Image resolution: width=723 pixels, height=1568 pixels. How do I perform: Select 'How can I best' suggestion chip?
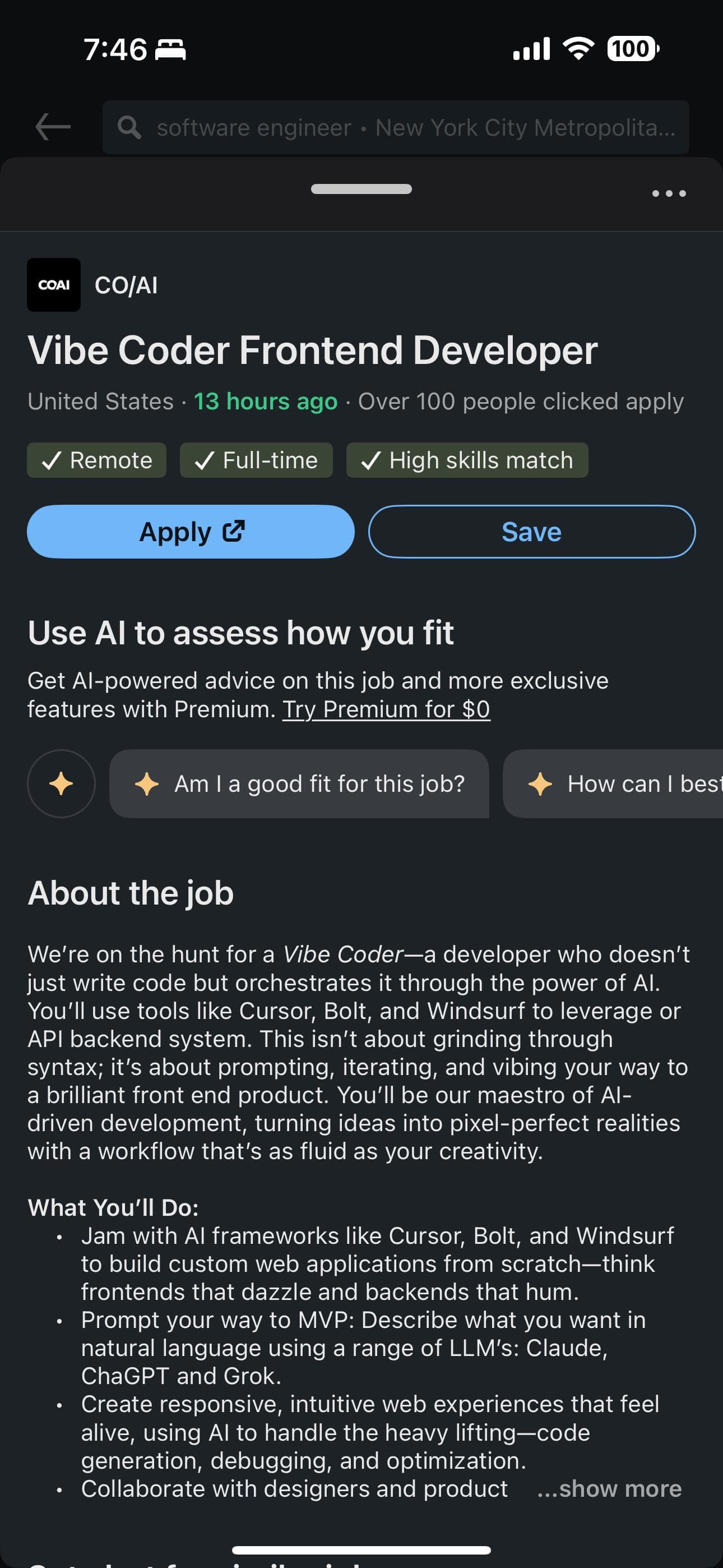615,783
